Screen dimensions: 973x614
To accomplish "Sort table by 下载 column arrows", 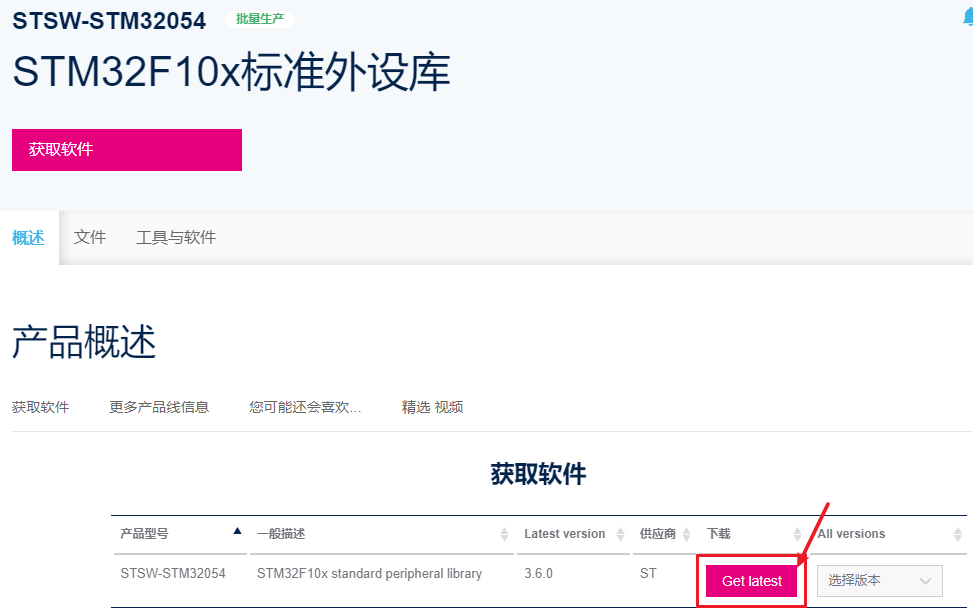I will 797,534.
